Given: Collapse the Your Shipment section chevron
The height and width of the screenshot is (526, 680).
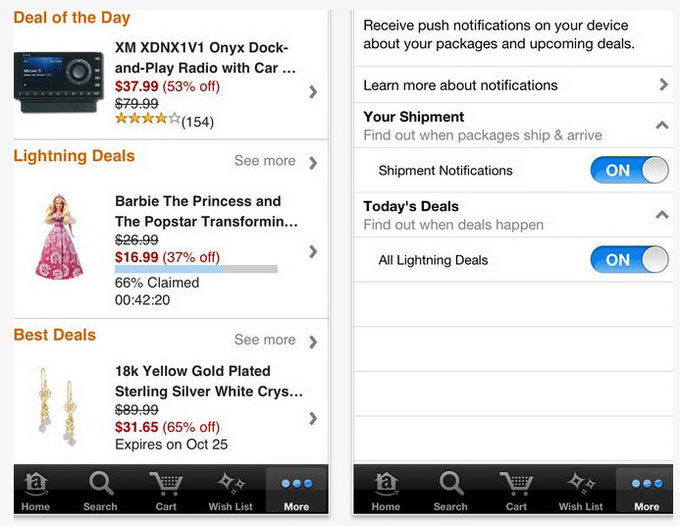Looking at the screenshot, I should click(x=661, y=125).
